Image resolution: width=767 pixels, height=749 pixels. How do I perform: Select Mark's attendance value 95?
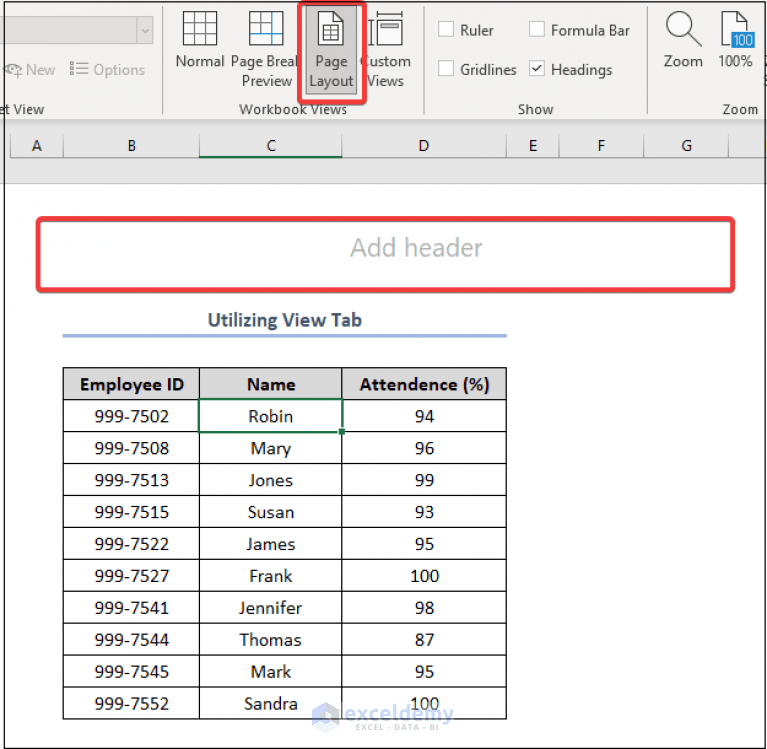click(x=424, y=671)
